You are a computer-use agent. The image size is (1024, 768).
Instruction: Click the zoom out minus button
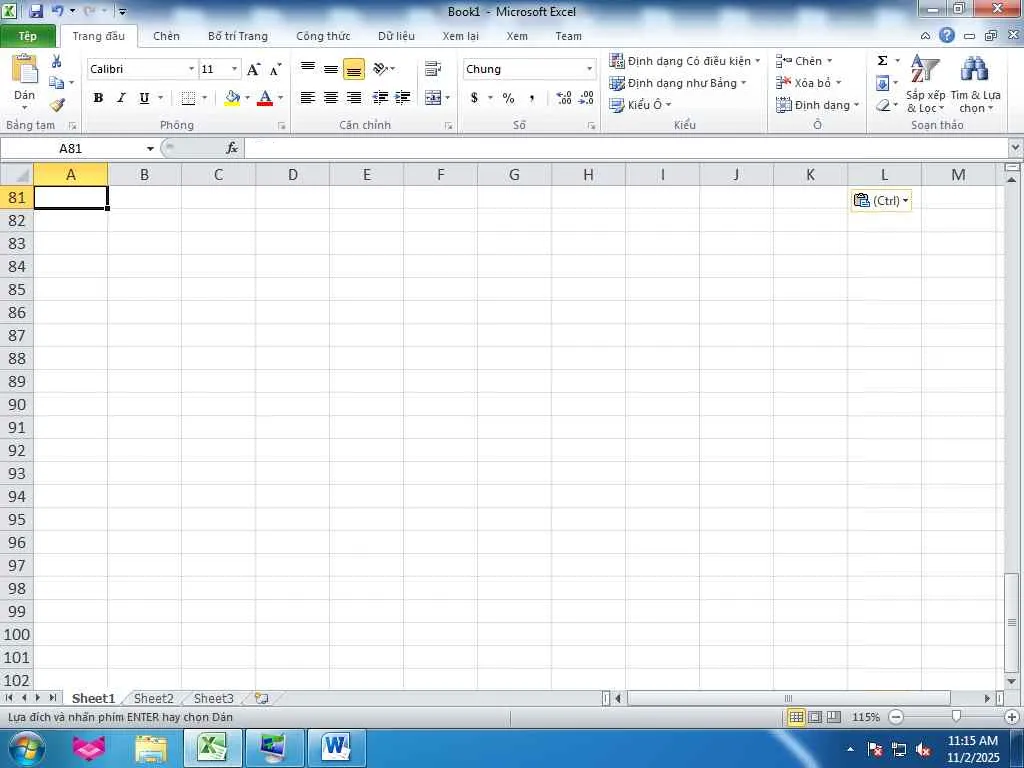point(896,717)
